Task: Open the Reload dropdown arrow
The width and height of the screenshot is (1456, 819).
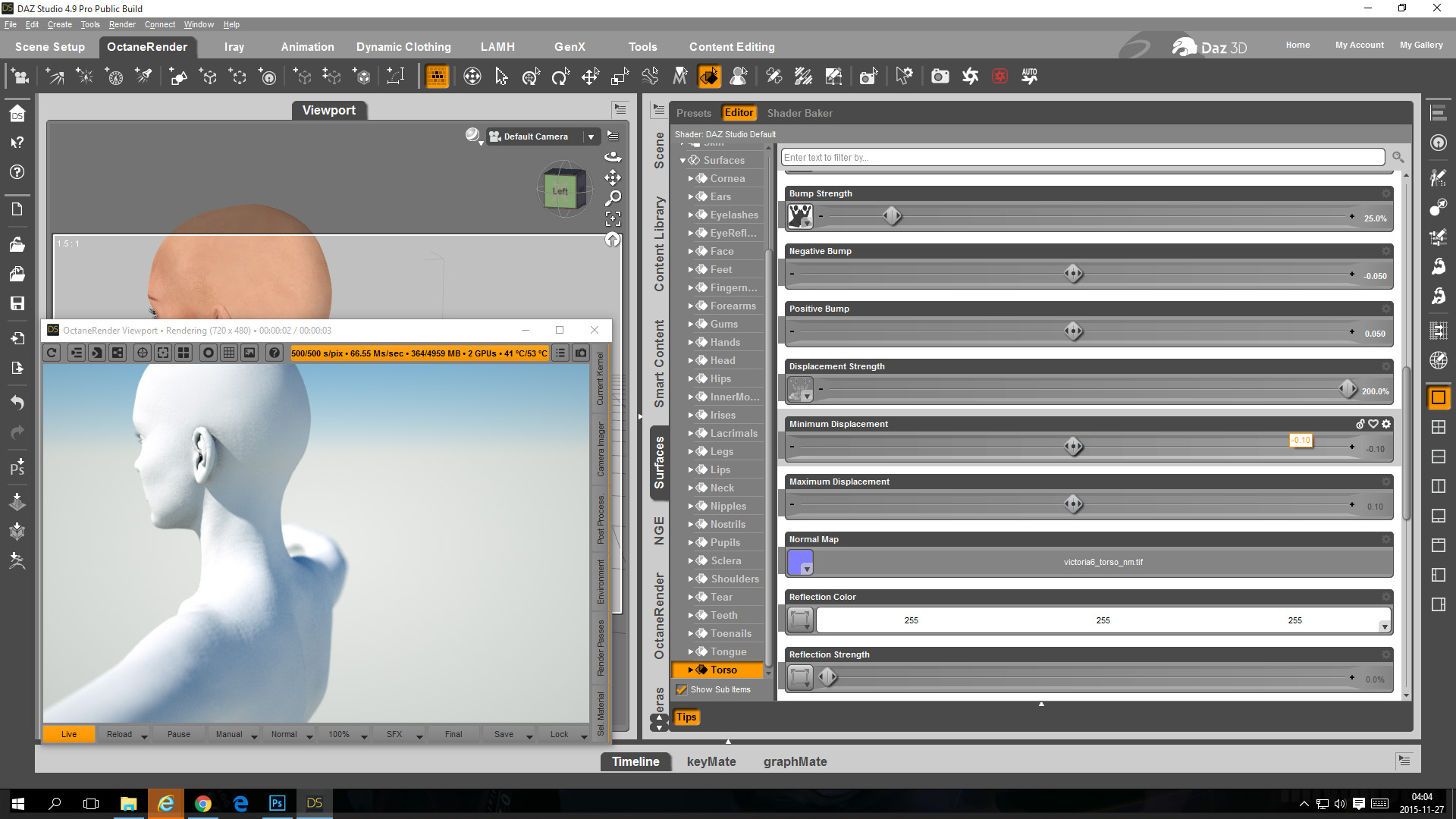Action: tap(144, 736)
